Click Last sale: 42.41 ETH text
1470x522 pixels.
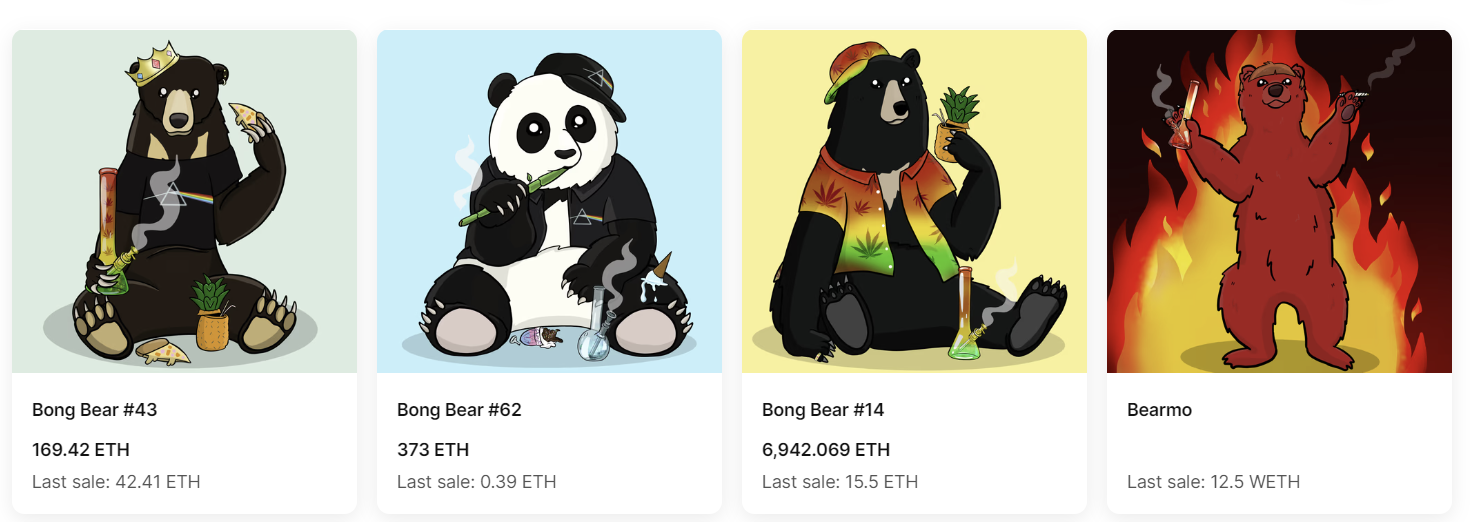click(116, 482)
